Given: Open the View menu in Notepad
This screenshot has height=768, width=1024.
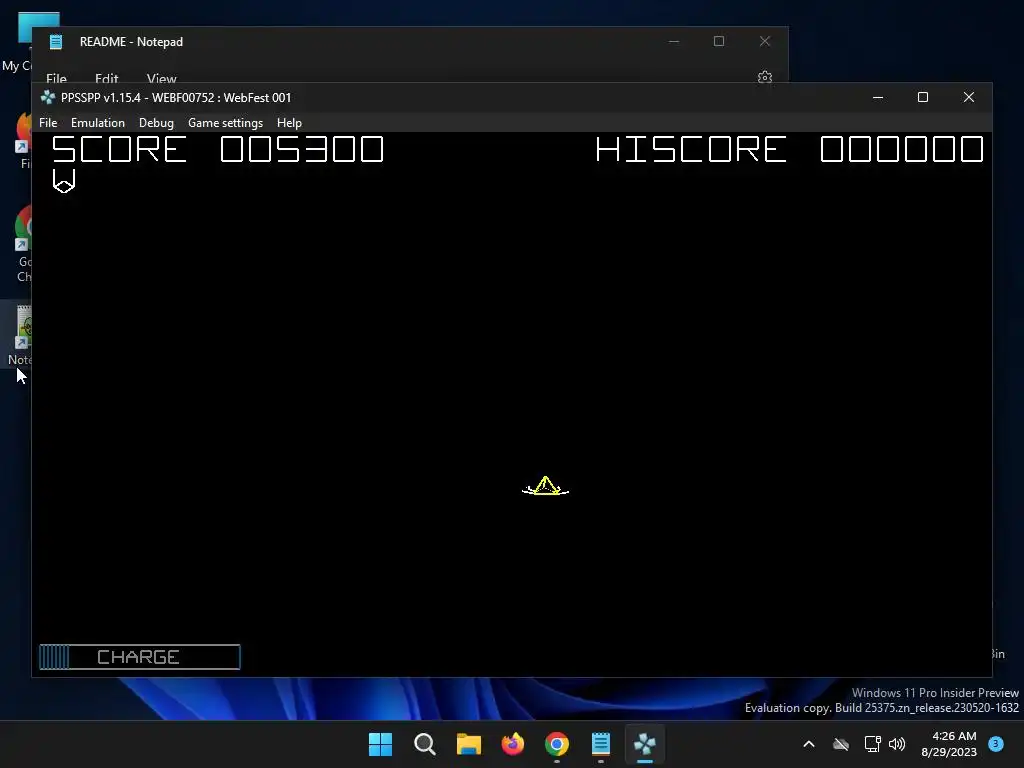Looking at the screenshot, I should pyautogui.click(x=161, y=78).
